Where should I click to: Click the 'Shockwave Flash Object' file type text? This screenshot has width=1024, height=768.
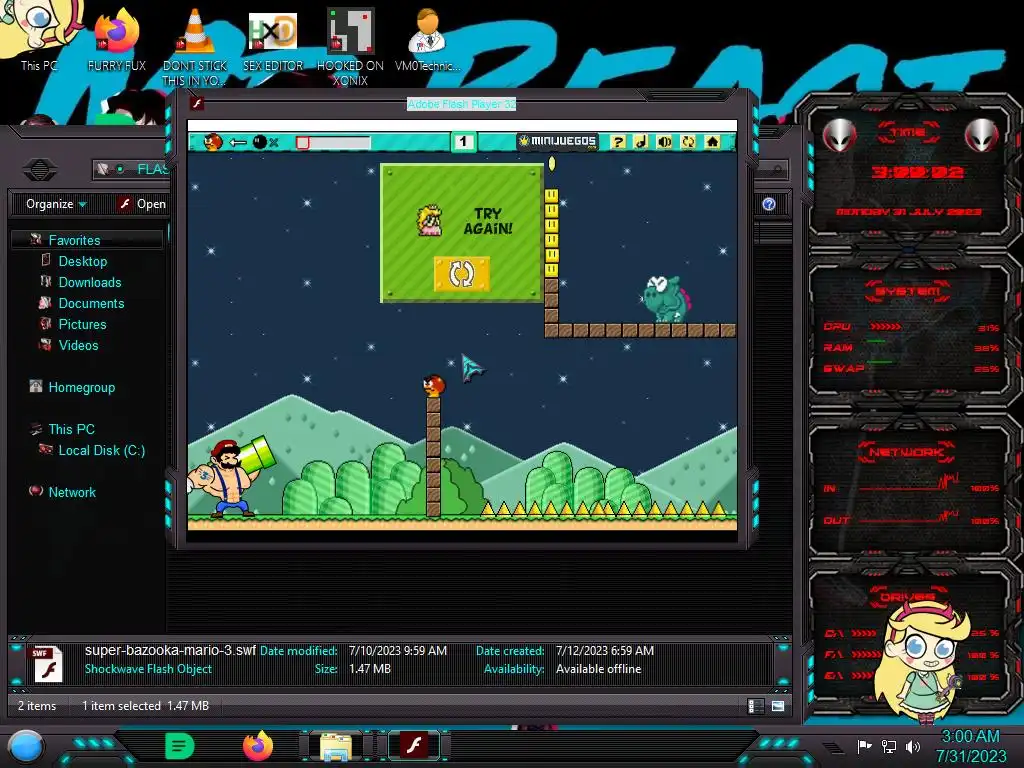click(148, 669)
